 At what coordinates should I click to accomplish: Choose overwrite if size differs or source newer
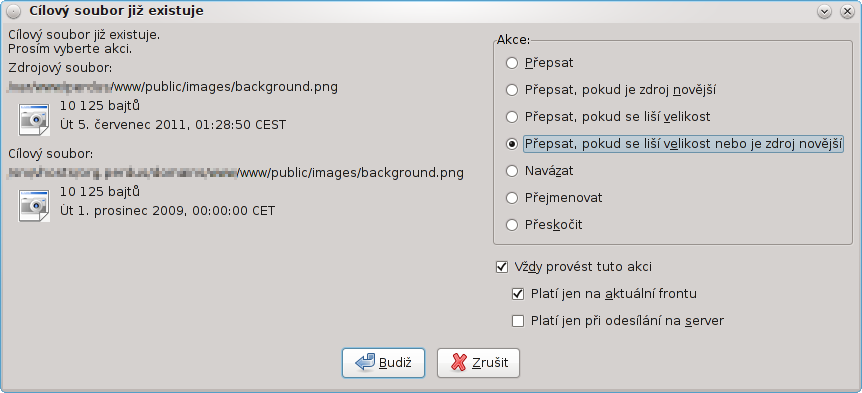[x=674, y=144]
